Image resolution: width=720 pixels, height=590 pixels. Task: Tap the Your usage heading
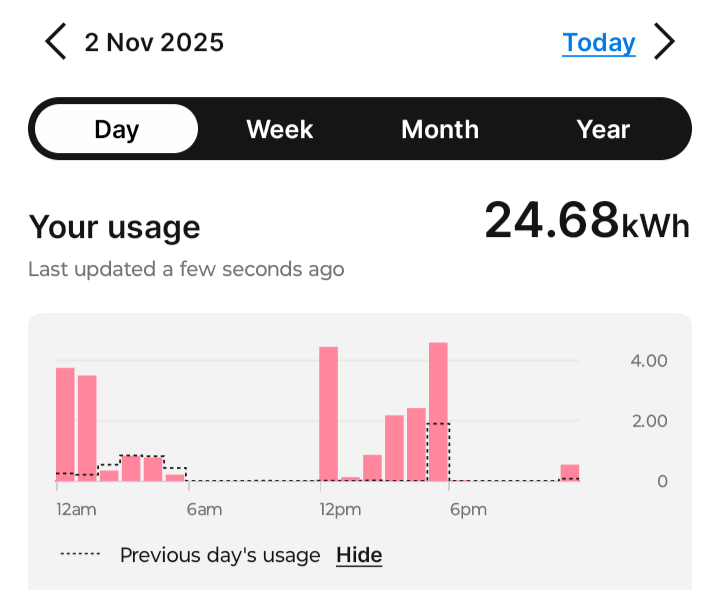(x=114, y=227)
